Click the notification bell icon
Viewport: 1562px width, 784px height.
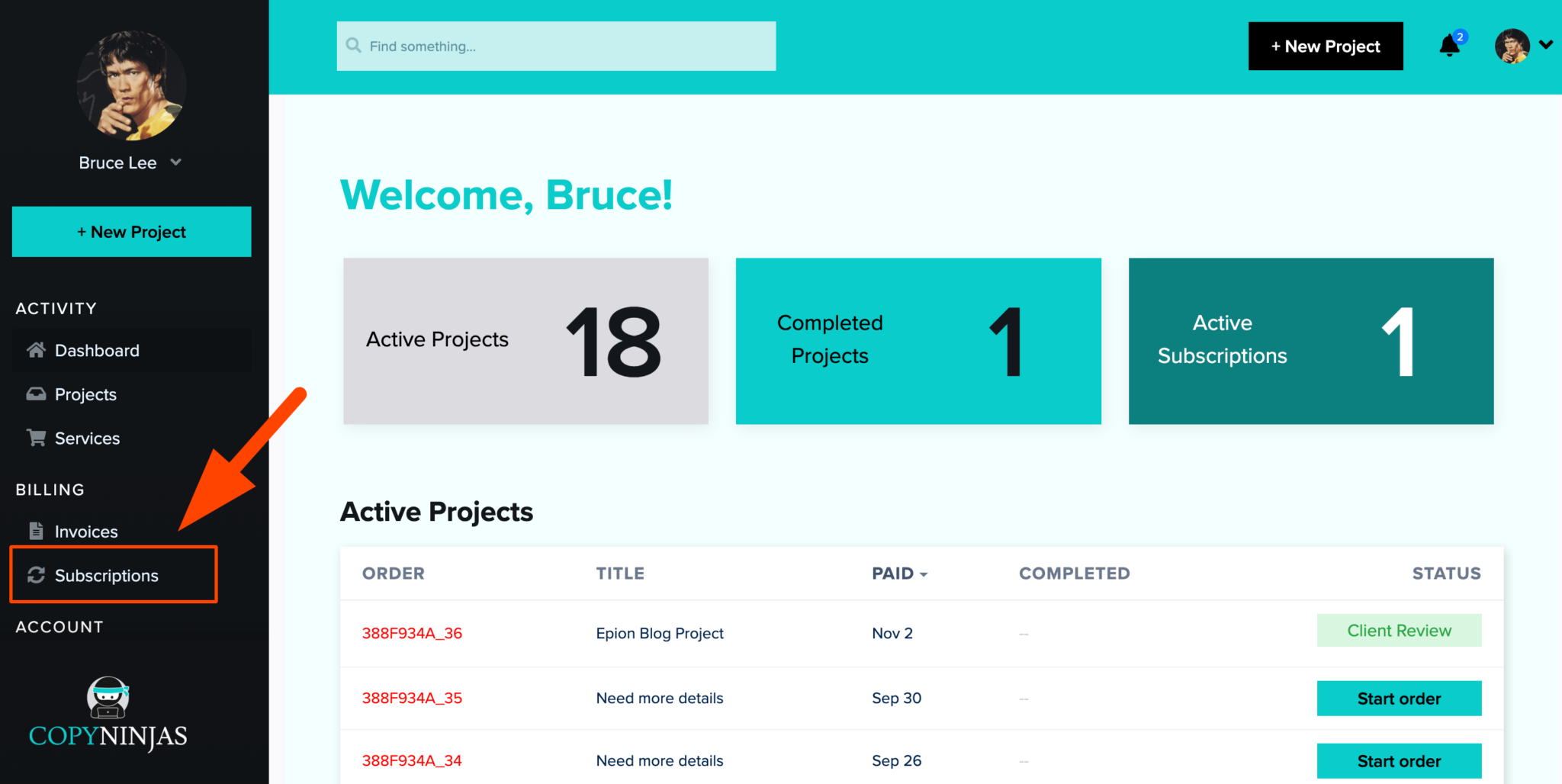pyautogui.click(x=1449, y=47)
